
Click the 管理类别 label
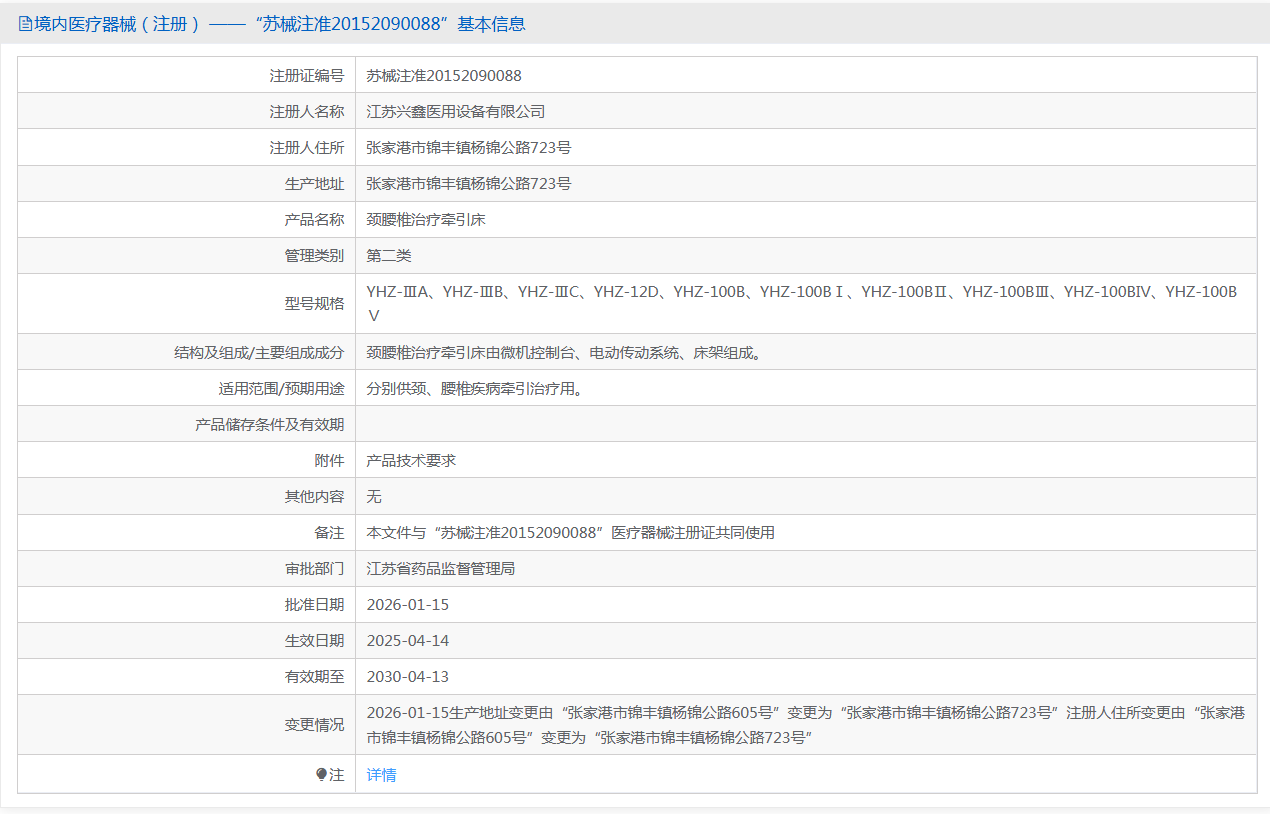[x=314, y=255]
